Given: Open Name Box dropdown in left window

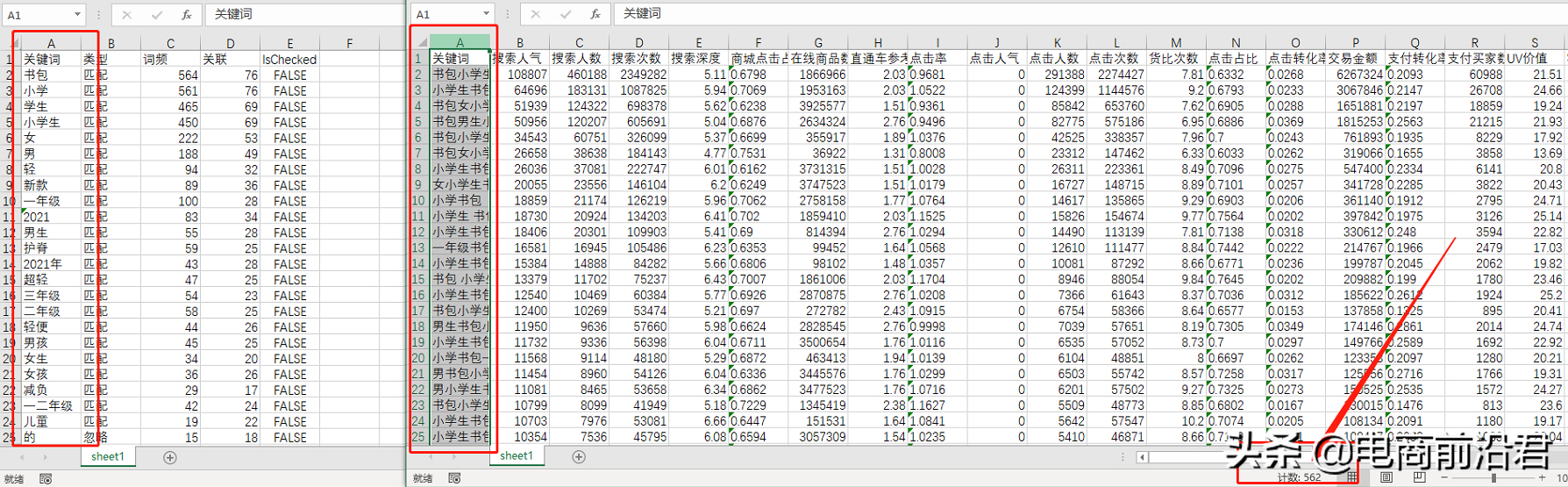Looking at the screenshot, I should pyautogui.click(x=77, y=15).
